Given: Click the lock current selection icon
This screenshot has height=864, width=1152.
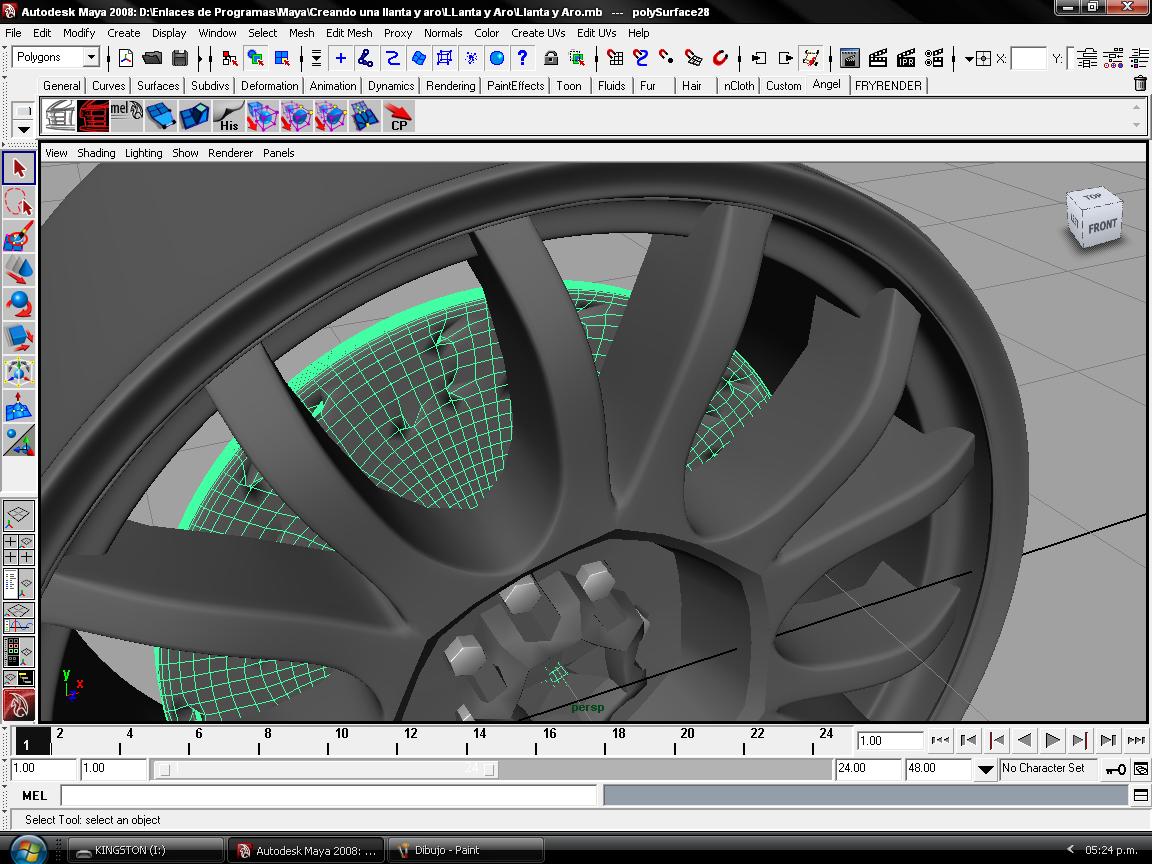Looking at the screenshot, I should (x=551, y=58).
